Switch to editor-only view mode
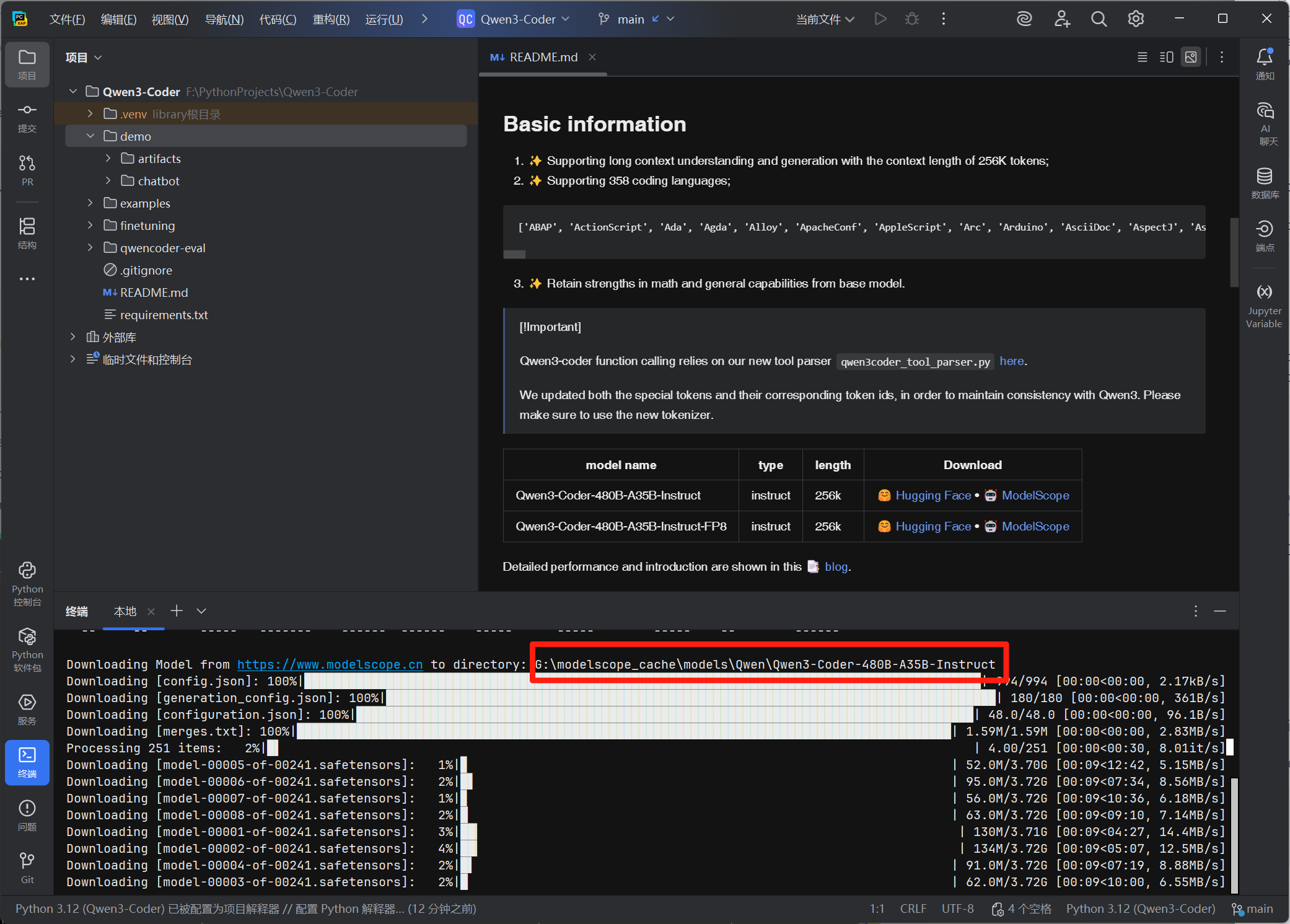Screen dimensions: 1290x924 click(x=1143, y=57)
